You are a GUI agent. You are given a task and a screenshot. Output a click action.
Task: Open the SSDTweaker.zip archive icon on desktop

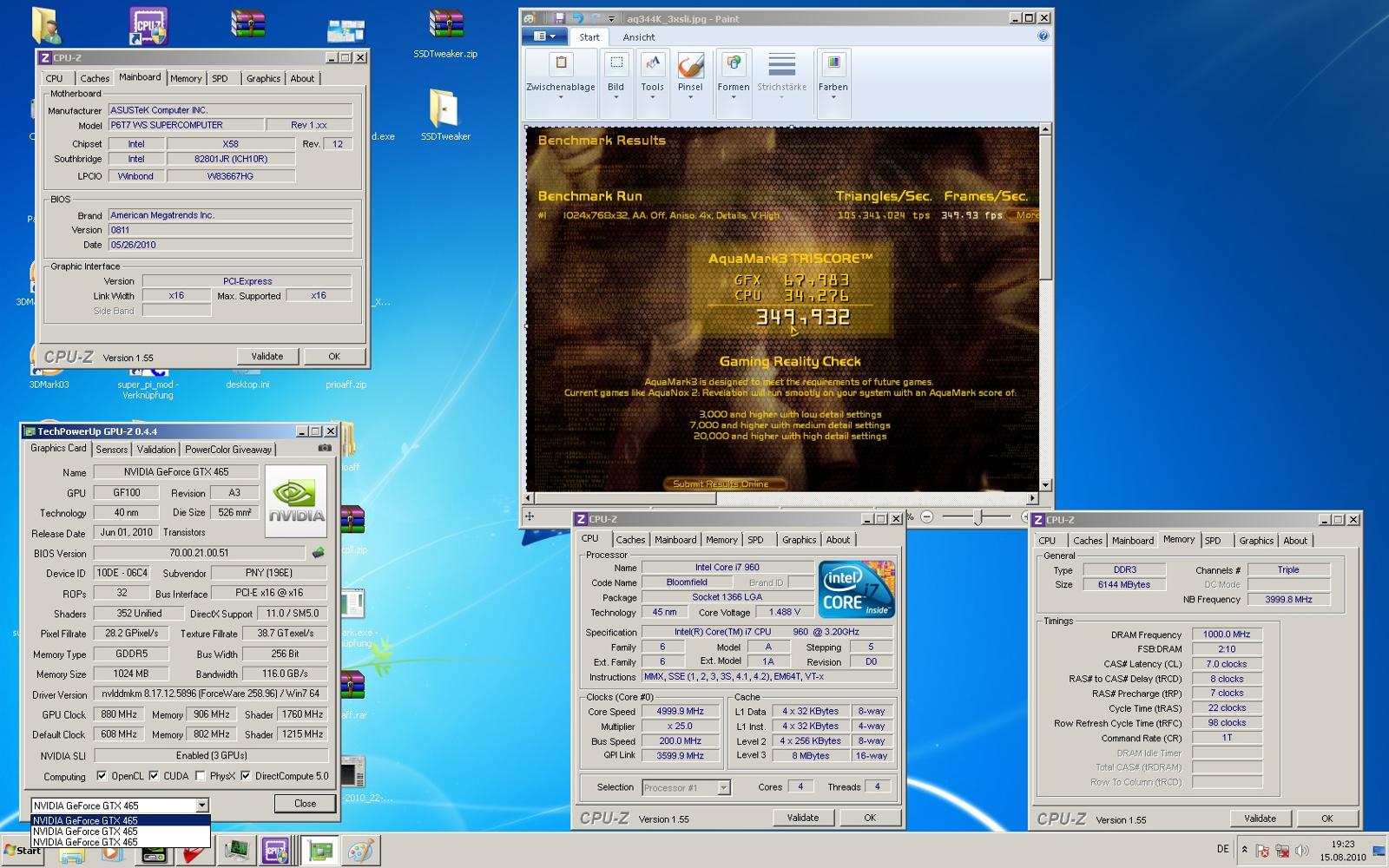tap(445, 26)
